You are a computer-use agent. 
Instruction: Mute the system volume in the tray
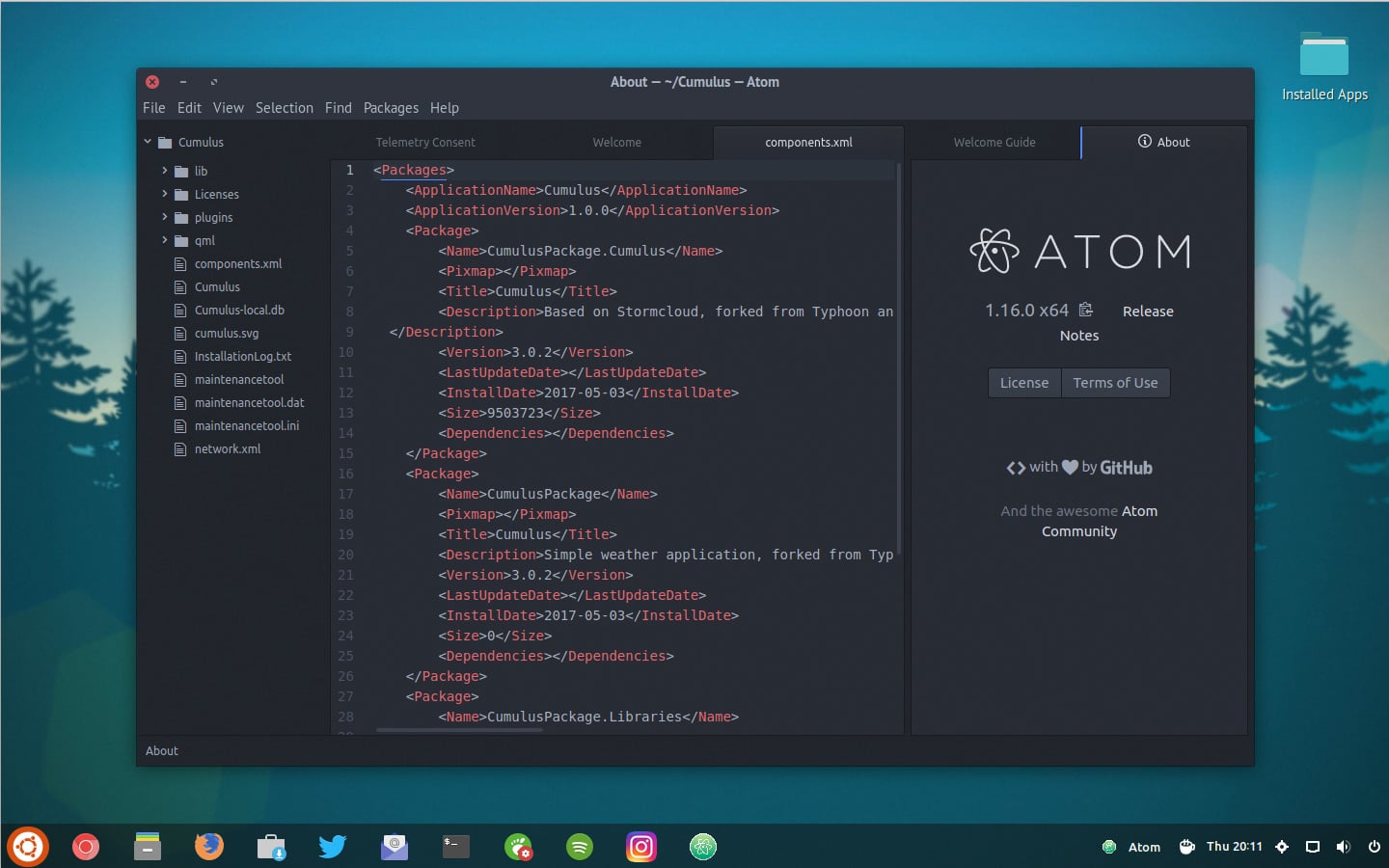(x=1343, y=846)
